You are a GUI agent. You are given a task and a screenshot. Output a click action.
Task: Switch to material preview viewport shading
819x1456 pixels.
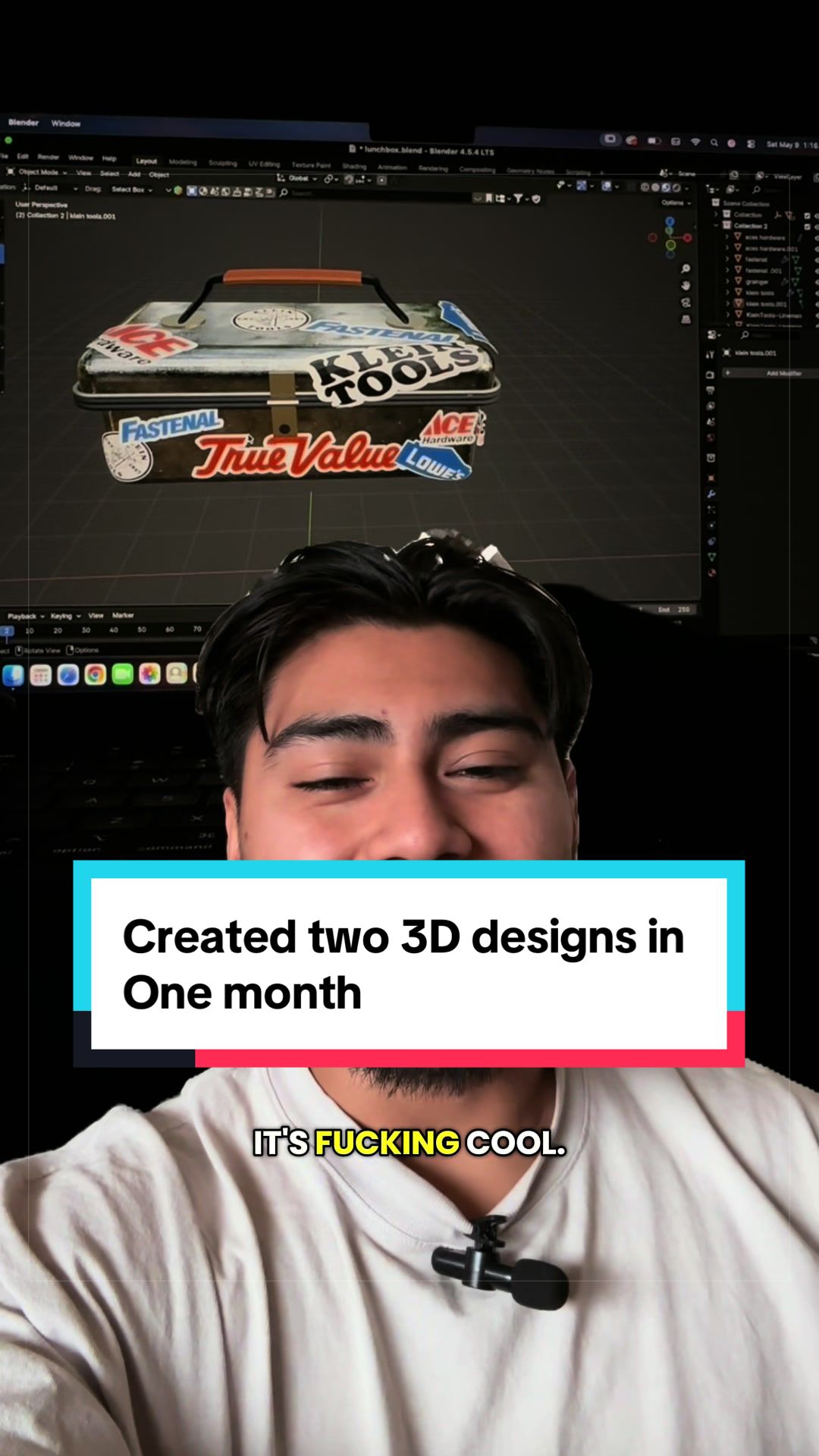pyautogui.click(x=666, y=187)
